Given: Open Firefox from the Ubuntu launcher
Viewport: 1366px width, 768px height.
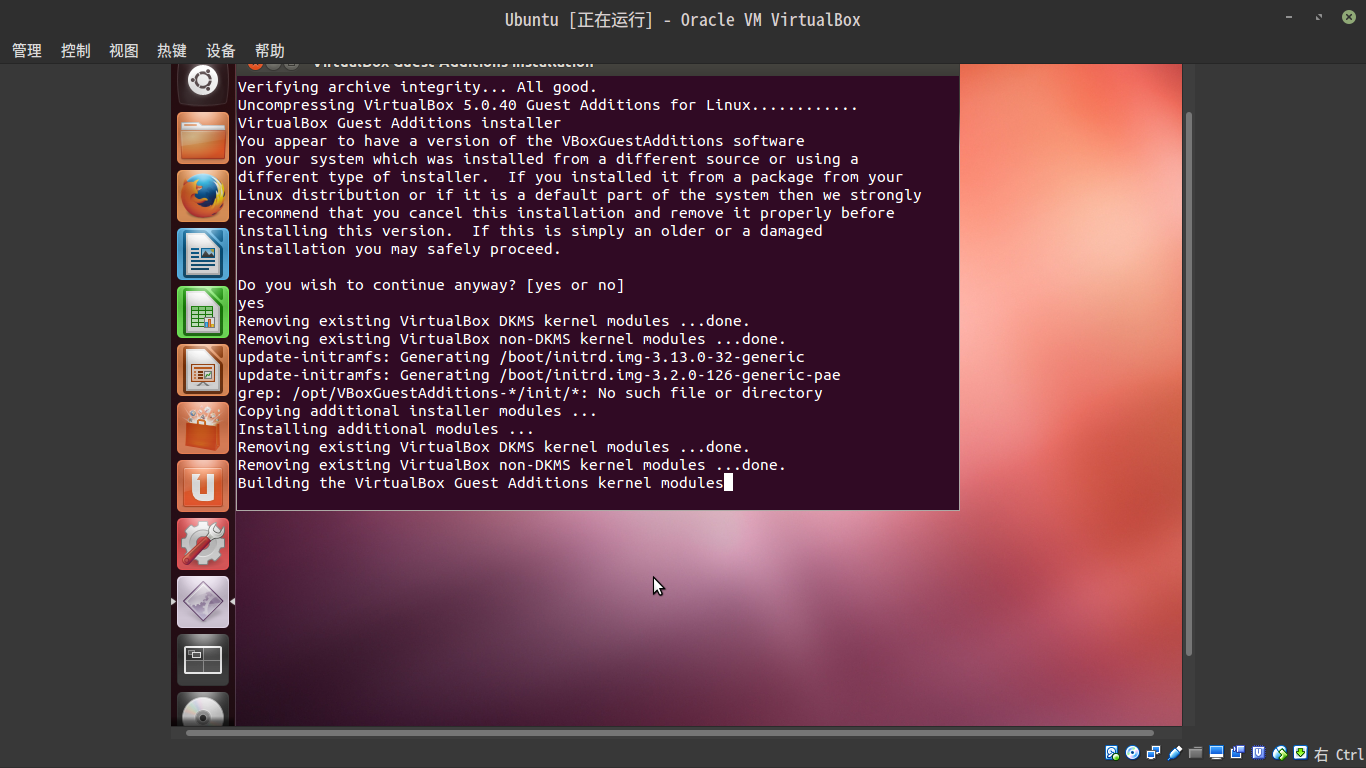Looking at the screenshot, I should [x=203, y=196].
